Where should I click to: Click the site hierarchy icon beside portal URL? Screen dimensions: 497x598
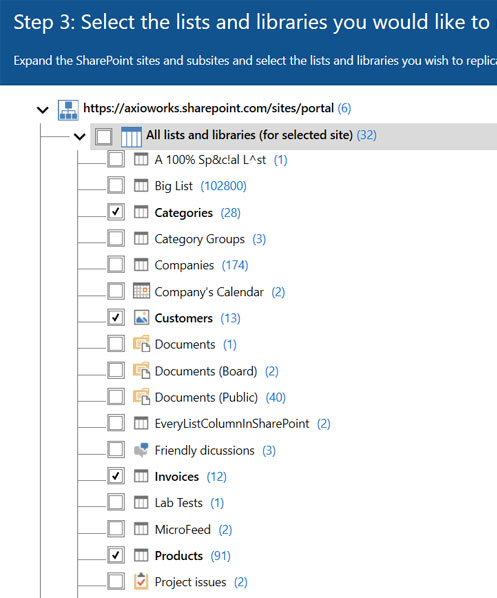pyautogui.click(x=68, y=110)
